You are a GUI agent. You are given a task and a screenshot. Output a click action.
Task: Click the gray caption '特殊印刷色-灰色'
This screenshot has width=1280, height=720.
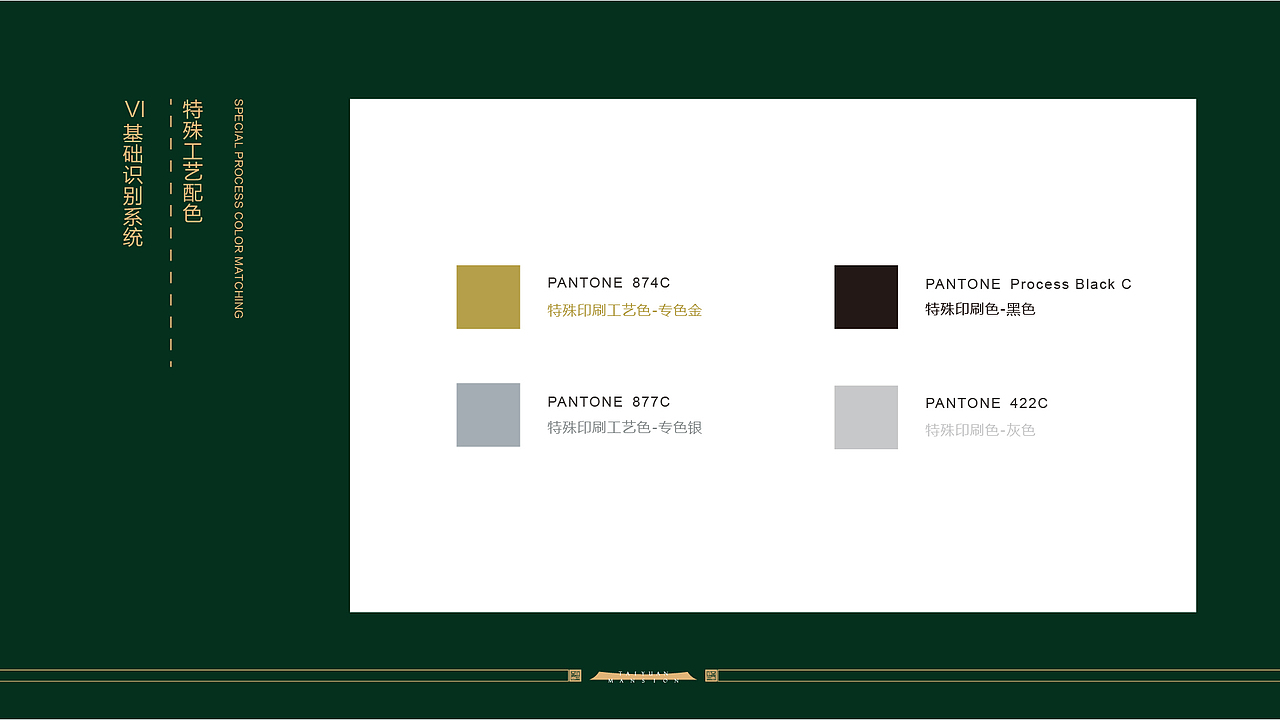pos(980,430)
